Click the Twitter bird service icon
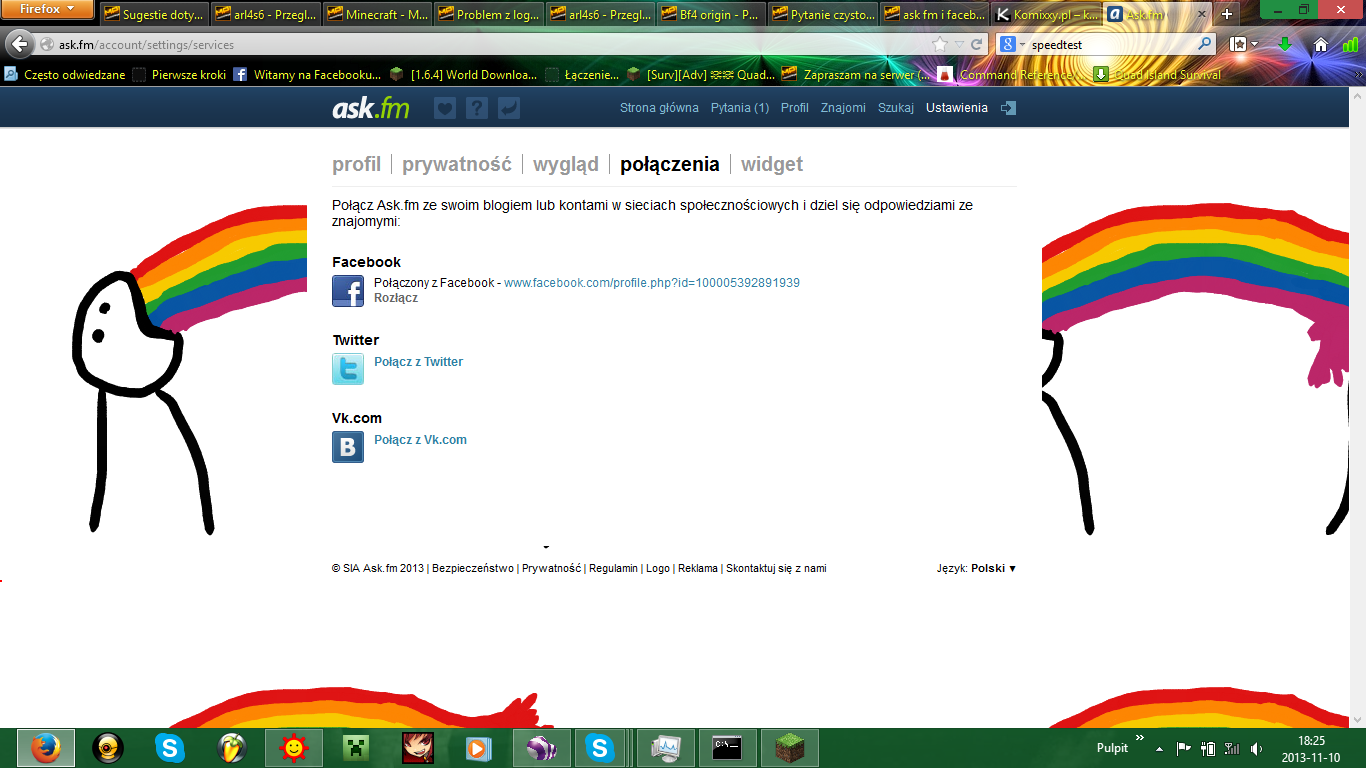The height and width of the screenshot is (768, 1366). 348,369
